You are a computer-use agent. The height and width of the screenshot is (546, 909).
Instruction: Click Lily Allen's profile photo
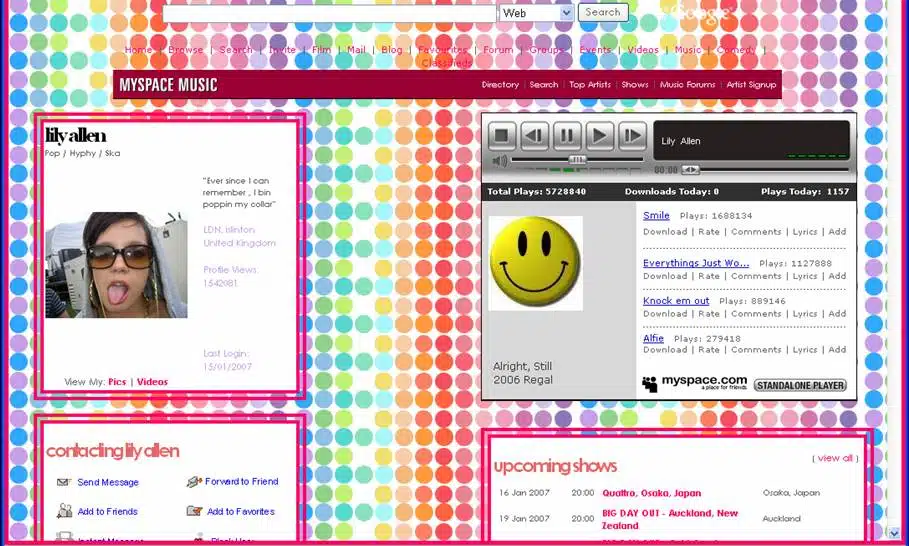click(x=116, y=265)
